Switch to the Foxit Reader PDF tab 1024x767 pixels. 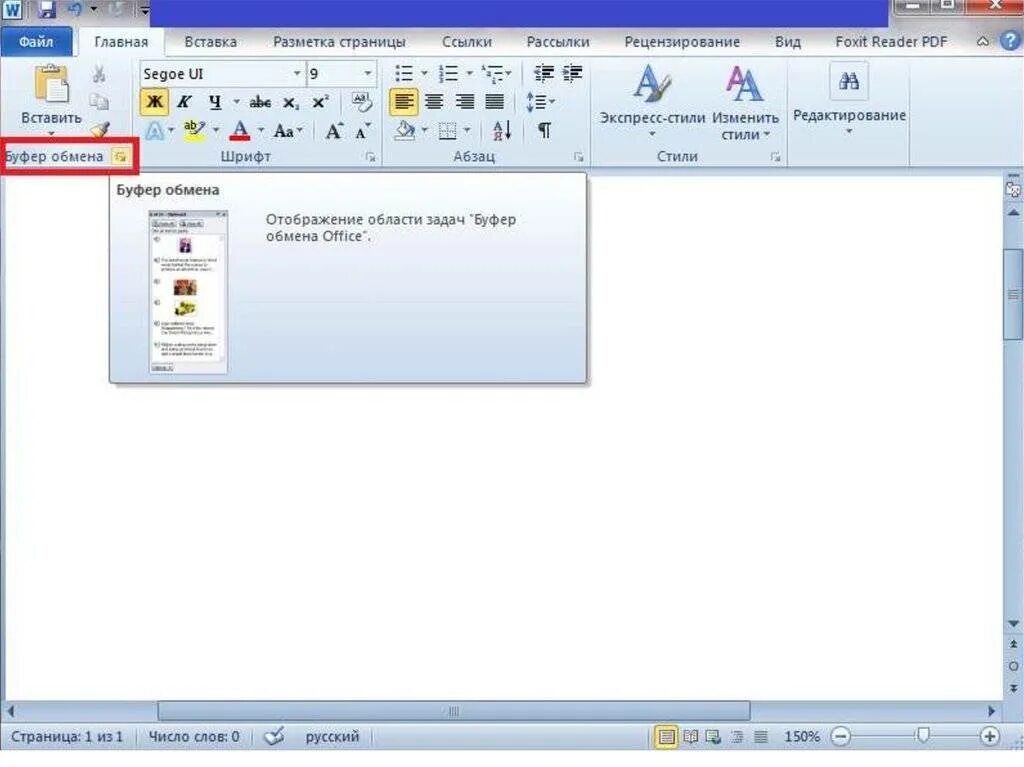pos(891,42)
